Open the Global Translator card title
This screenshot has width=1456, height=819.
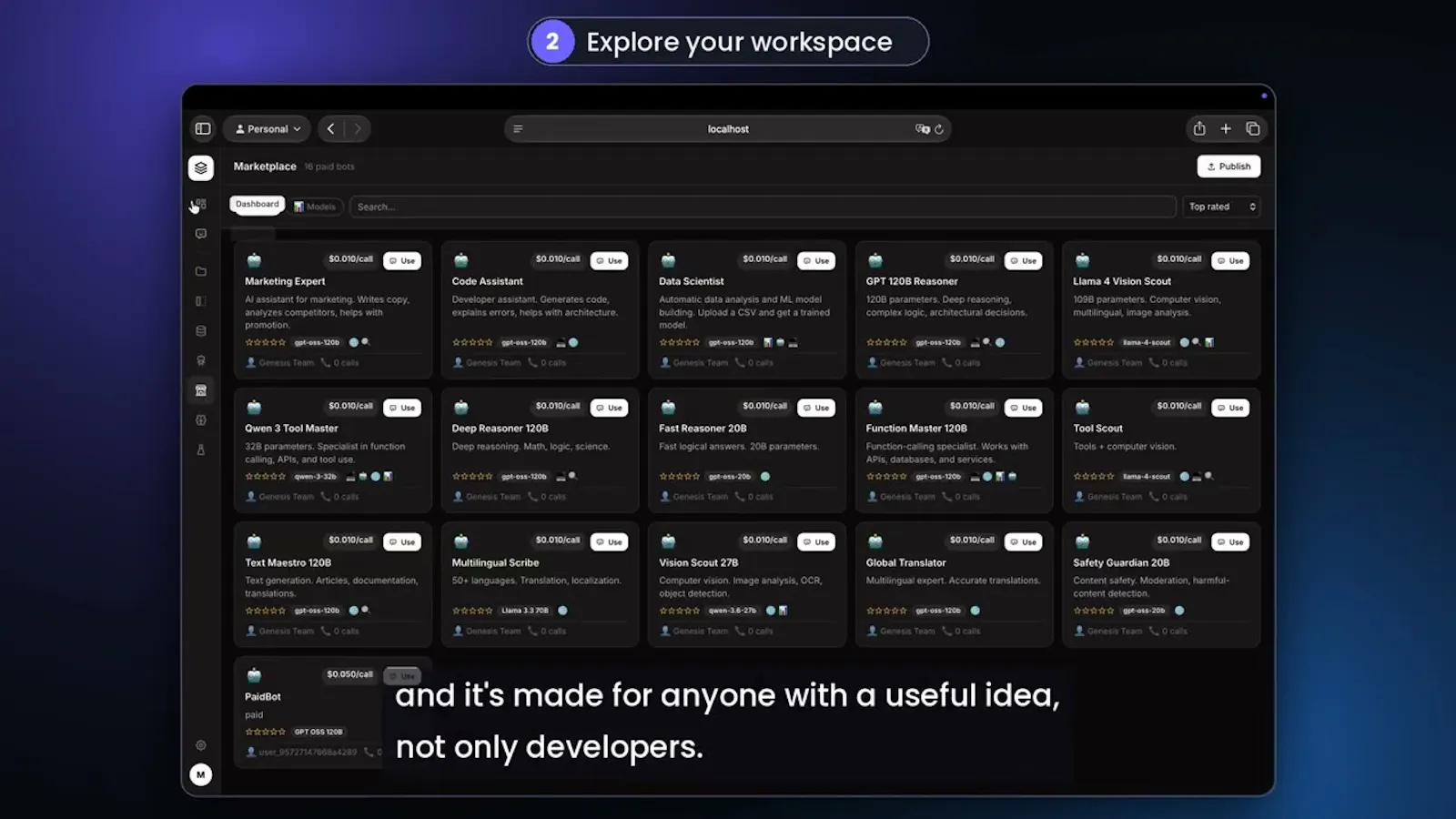906,562
